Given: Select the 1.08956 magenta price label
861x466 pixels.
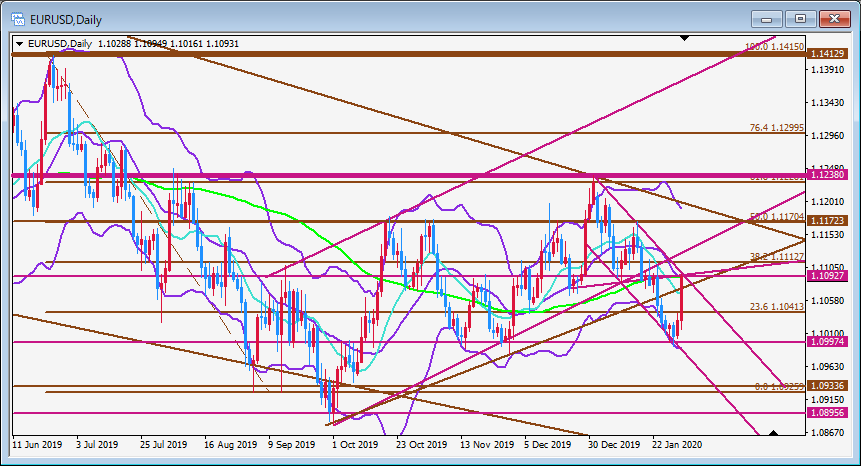Looking at the screenshot, I should pyautogui.click(x=827, y=412).
